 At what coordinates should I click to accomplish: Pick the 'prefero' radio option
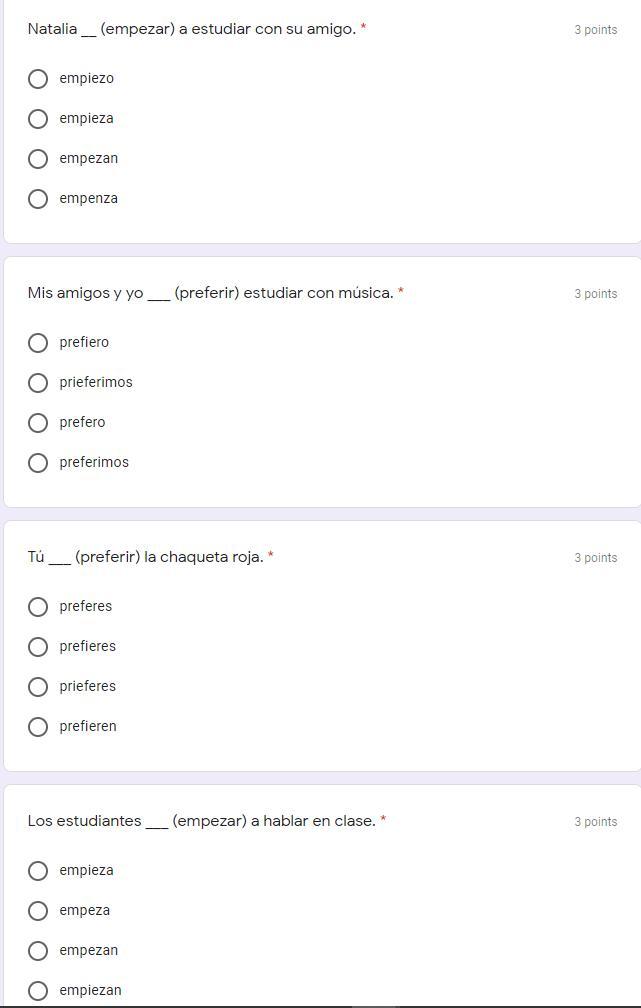pyautogui.click(x=38, y=423)
